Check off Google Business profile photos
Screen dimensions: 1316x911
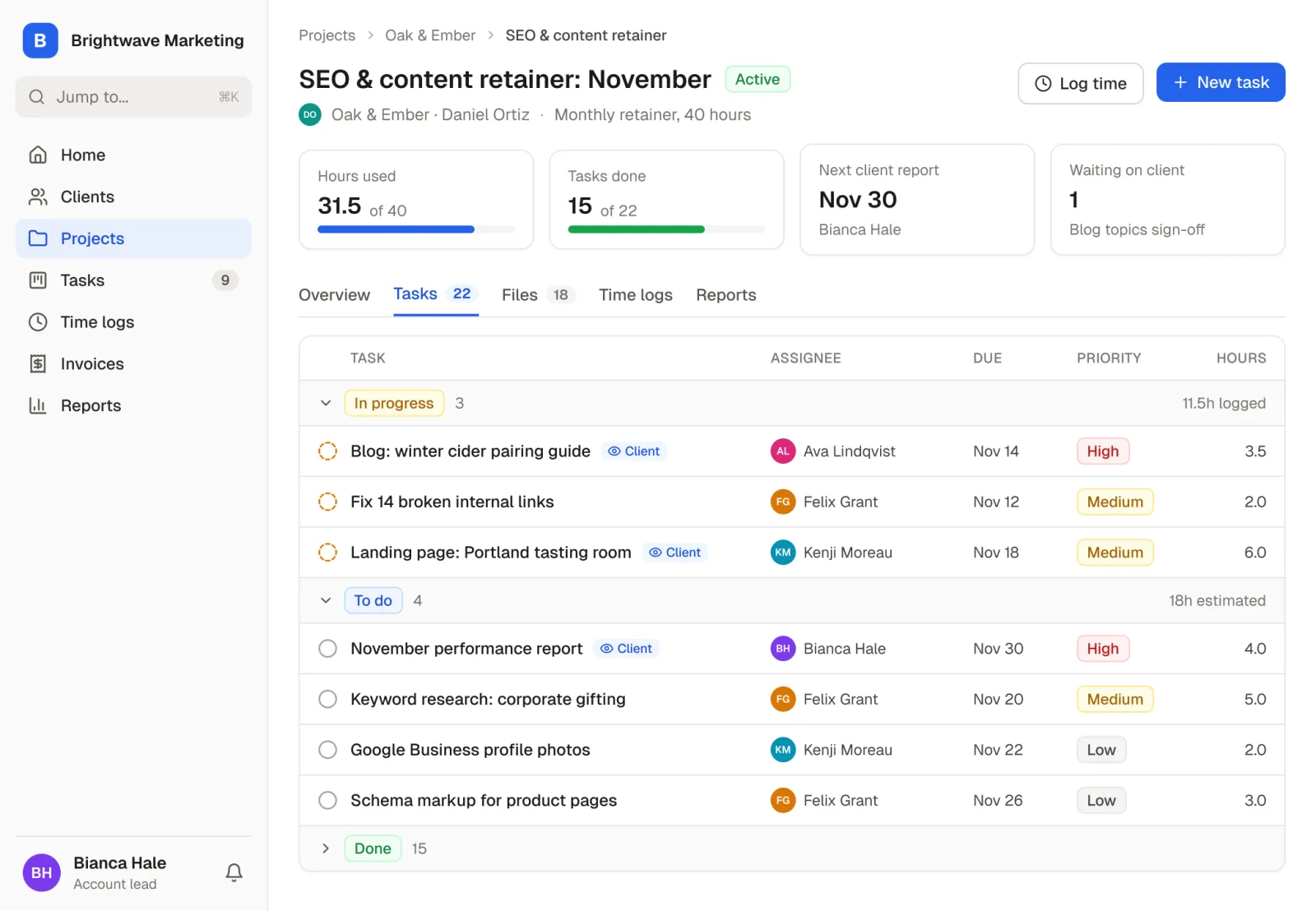pos(327,750)
